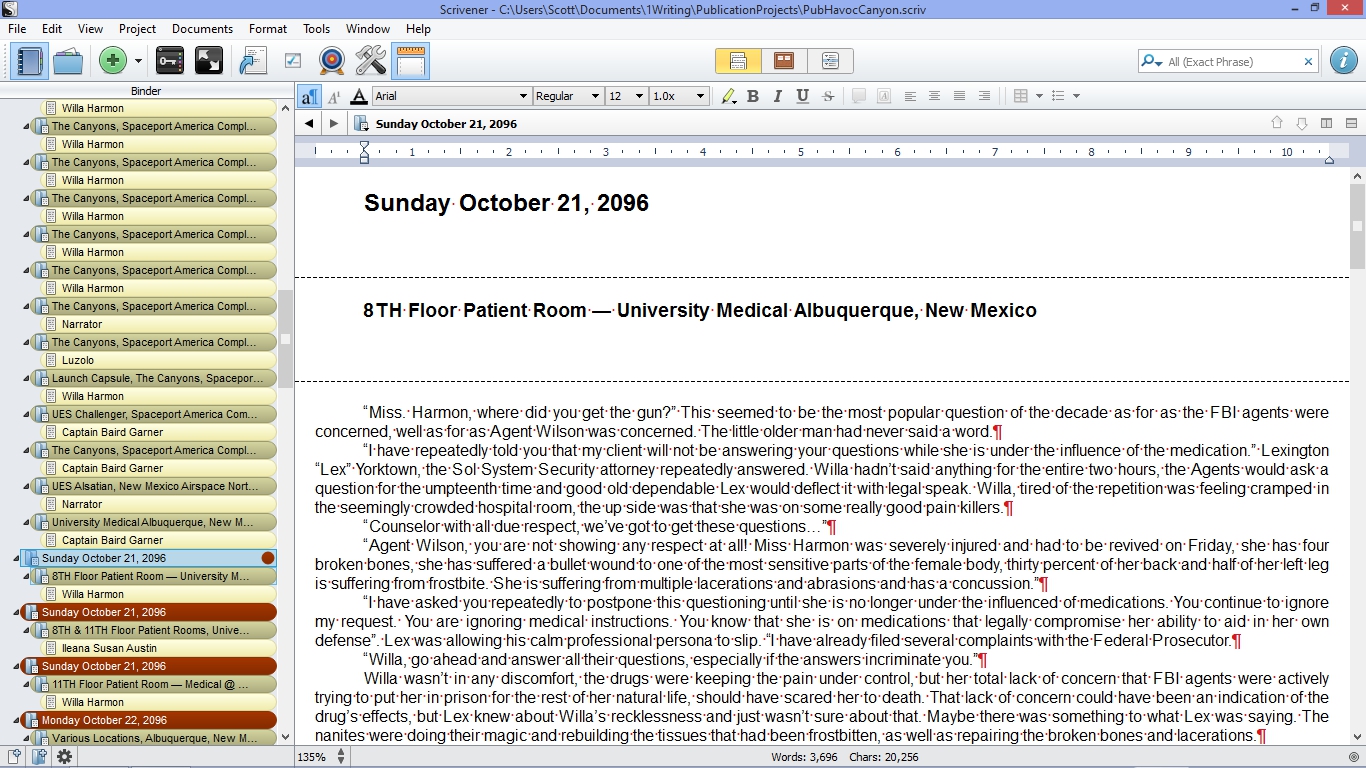Screen dimensions: 1366x768
Task: Open the font size 12 dropdown
Action: 626,96
